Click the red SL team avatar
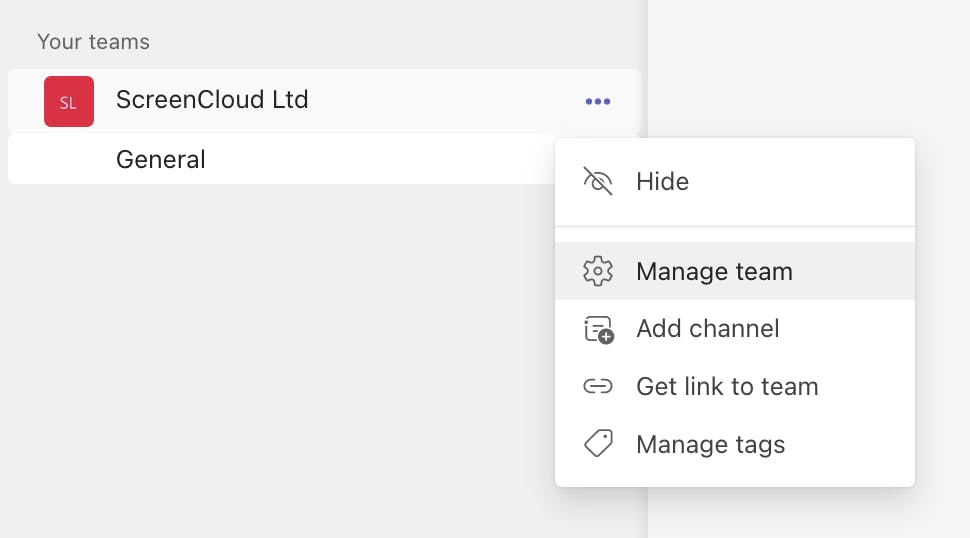 click(69, 101)
